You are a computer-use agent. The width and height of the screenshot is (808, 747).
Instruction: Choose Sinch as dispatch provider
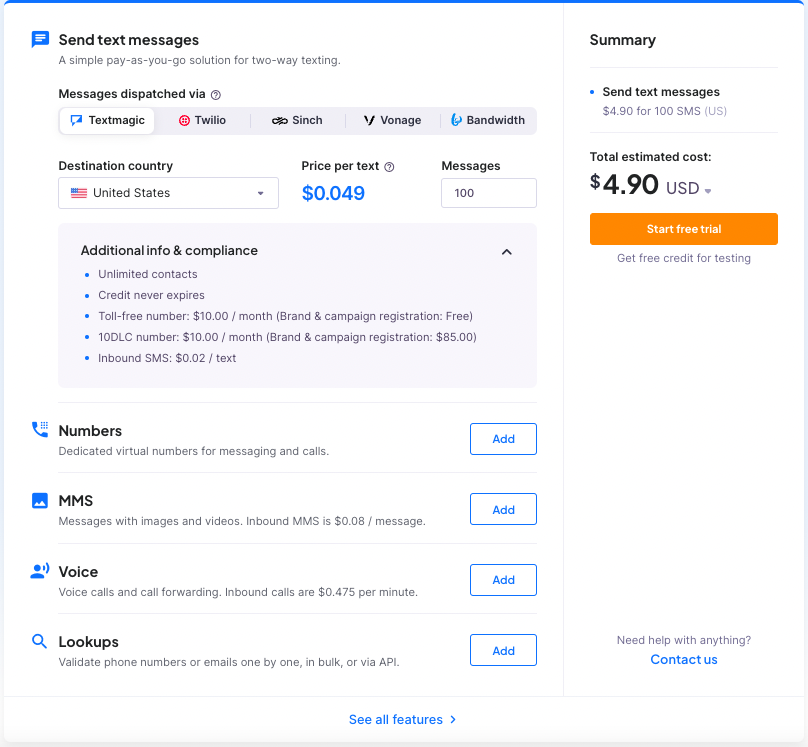(297, 120)
